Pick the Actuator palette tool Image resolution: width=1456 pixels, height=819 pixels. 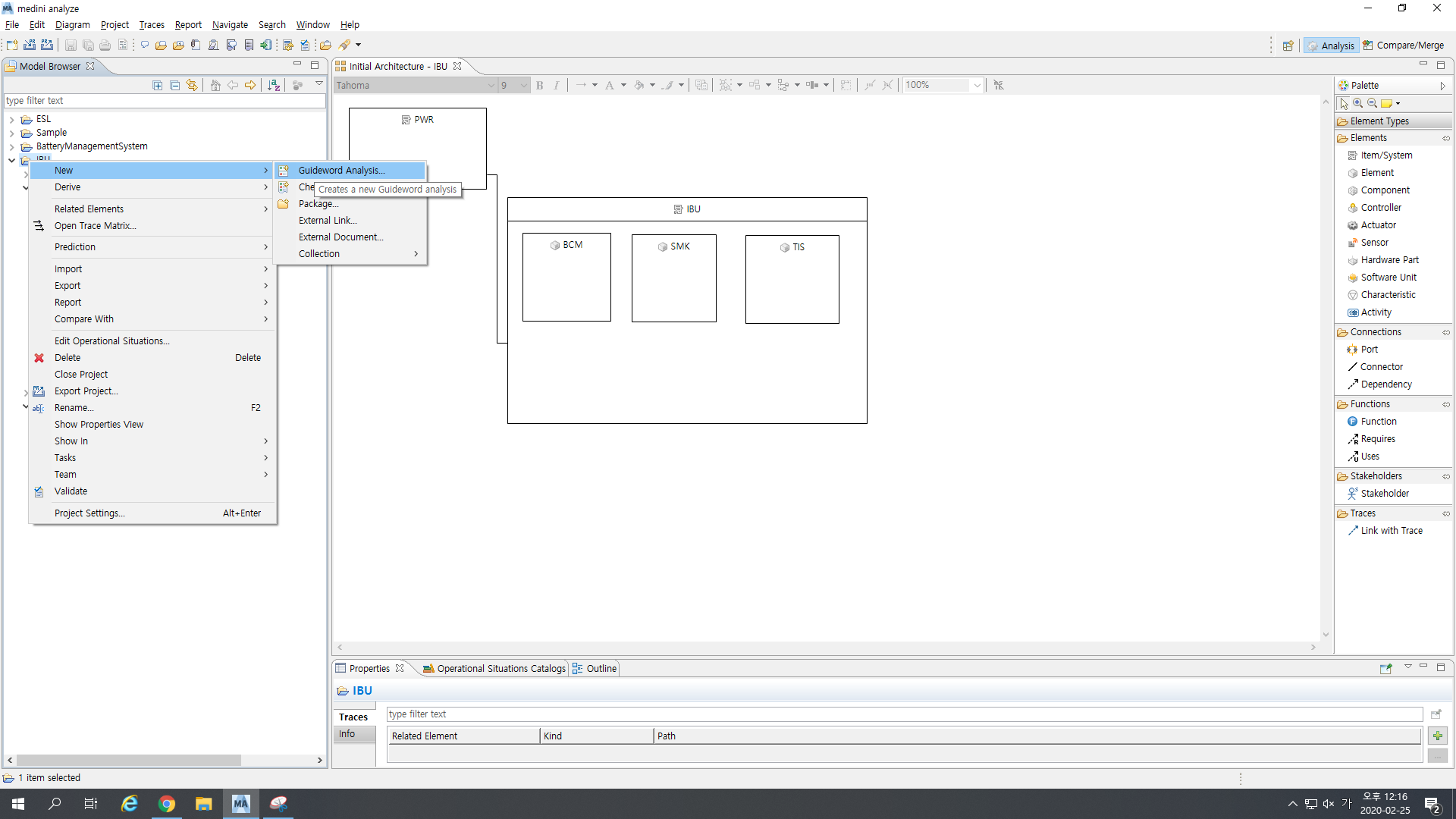1378,225
